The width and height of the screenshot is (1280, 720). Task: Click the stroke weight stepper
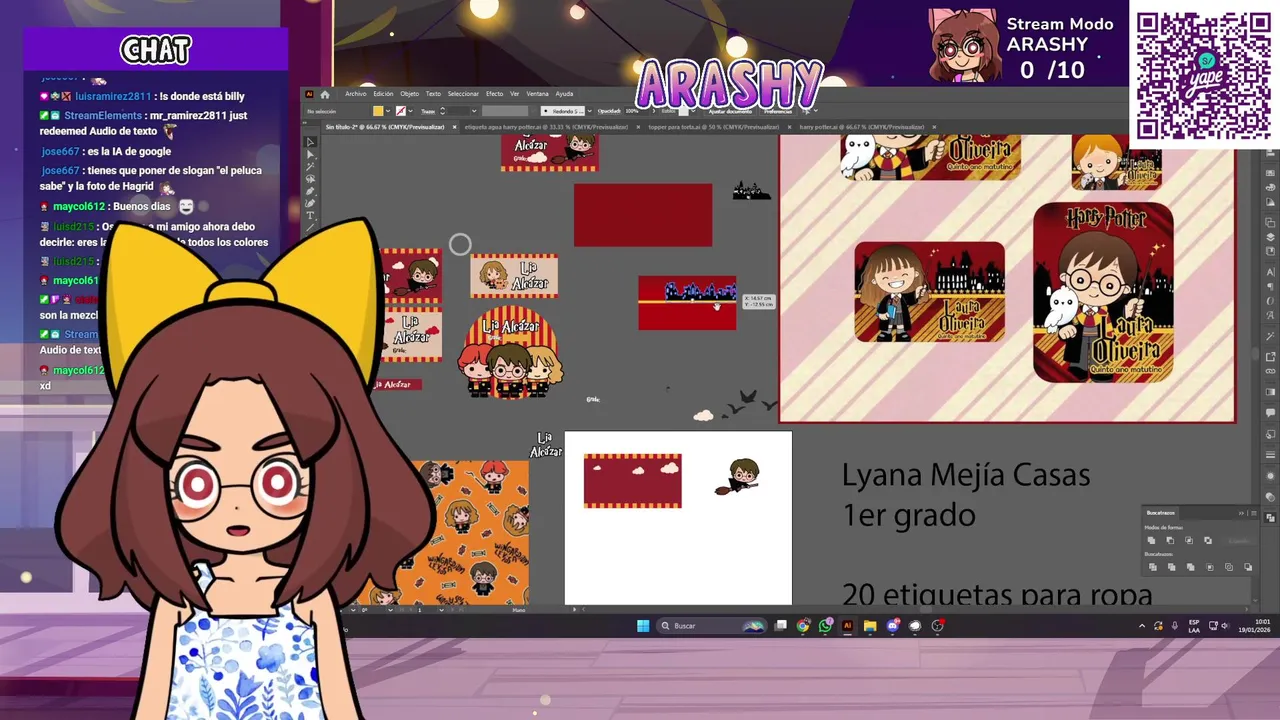coord(442,110)
